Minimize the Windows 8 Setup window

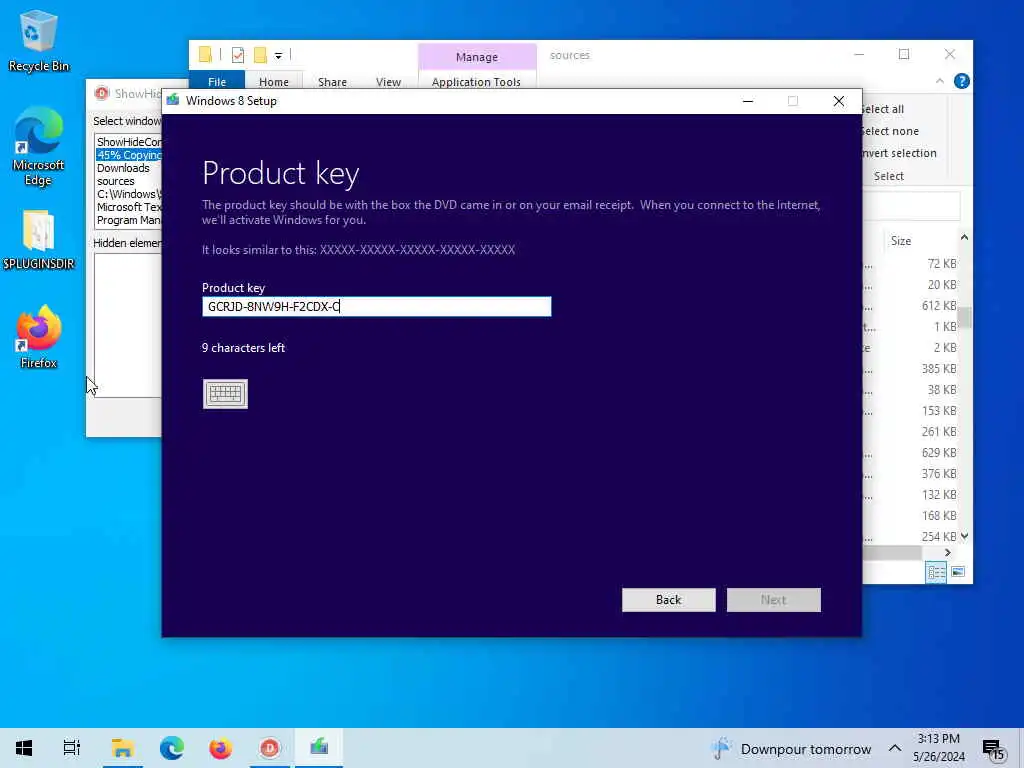click(748, 101)
